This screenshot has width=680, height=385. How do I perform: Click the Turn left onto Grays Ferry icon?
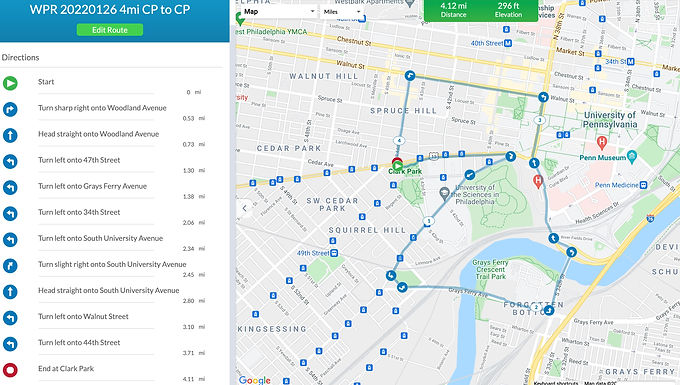coord(10,187)
